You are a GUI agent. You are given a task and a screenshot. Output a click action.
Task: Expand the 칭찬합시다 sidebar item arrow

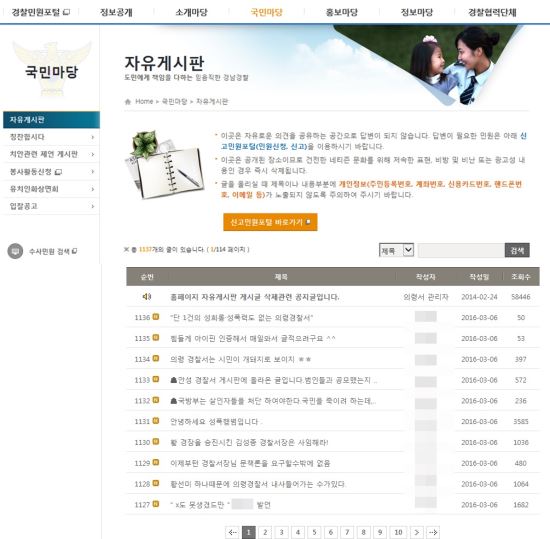(x=93, y=137)
